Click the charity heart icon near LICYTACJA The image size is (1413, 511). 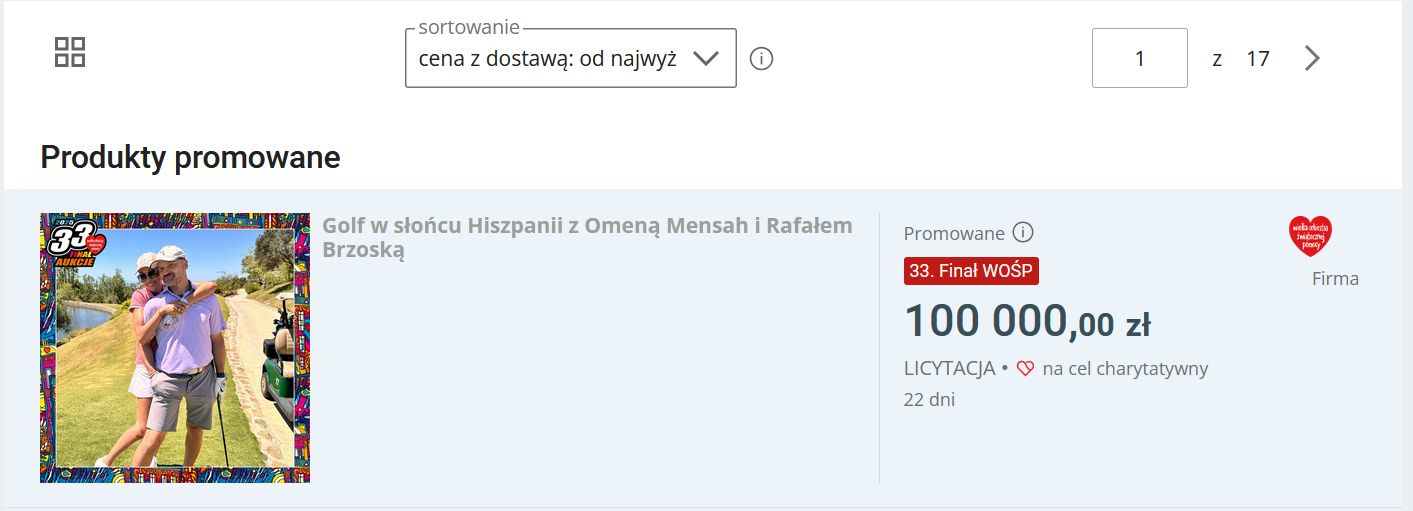point(1025,369)
